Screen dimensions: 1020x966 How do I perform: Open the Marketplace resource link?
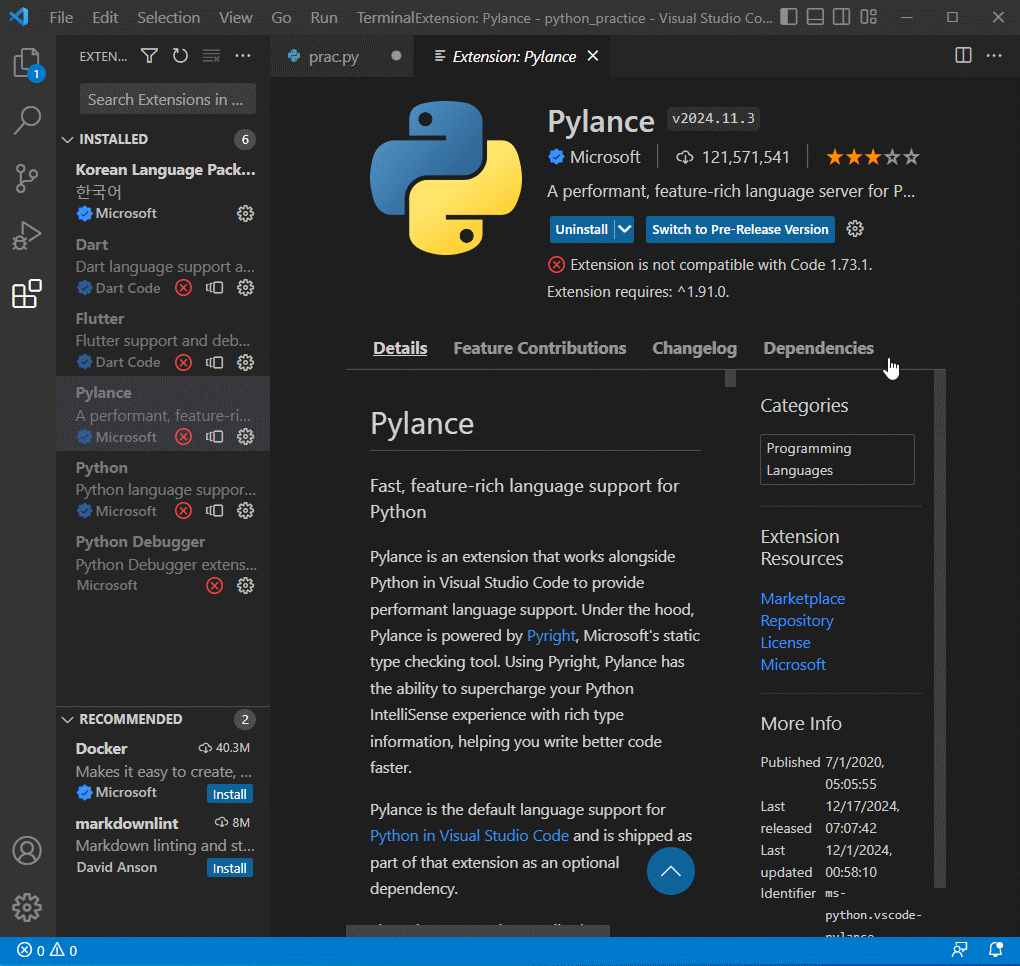(x=803, y=598)
